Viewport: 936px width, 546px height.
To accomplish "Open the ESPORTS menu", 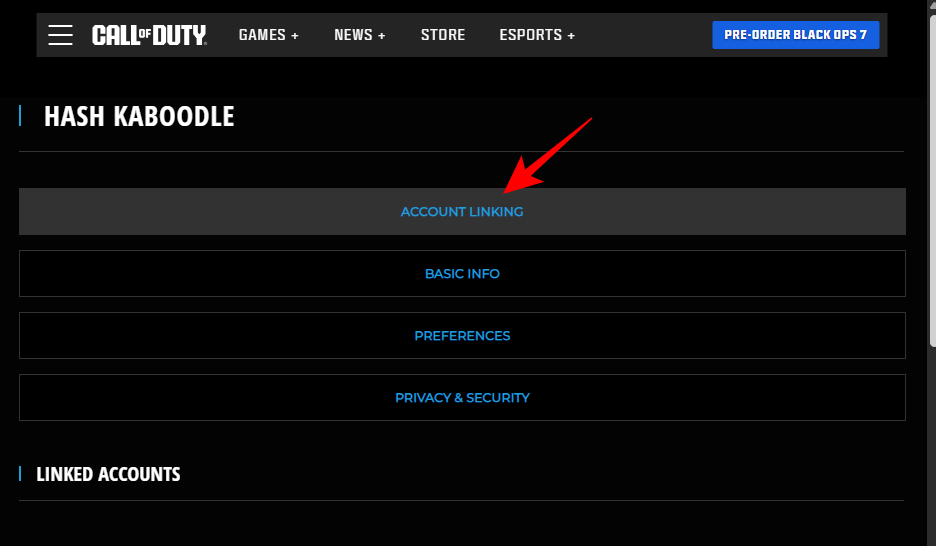I will click(531, 35).
